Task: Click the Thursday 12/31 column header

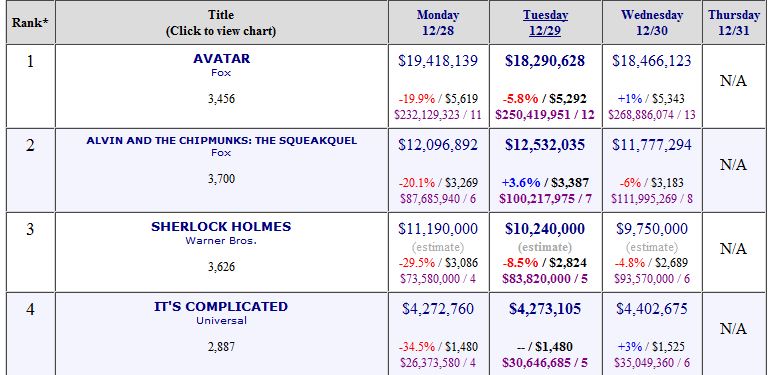Action: click(x=734, y=23)
